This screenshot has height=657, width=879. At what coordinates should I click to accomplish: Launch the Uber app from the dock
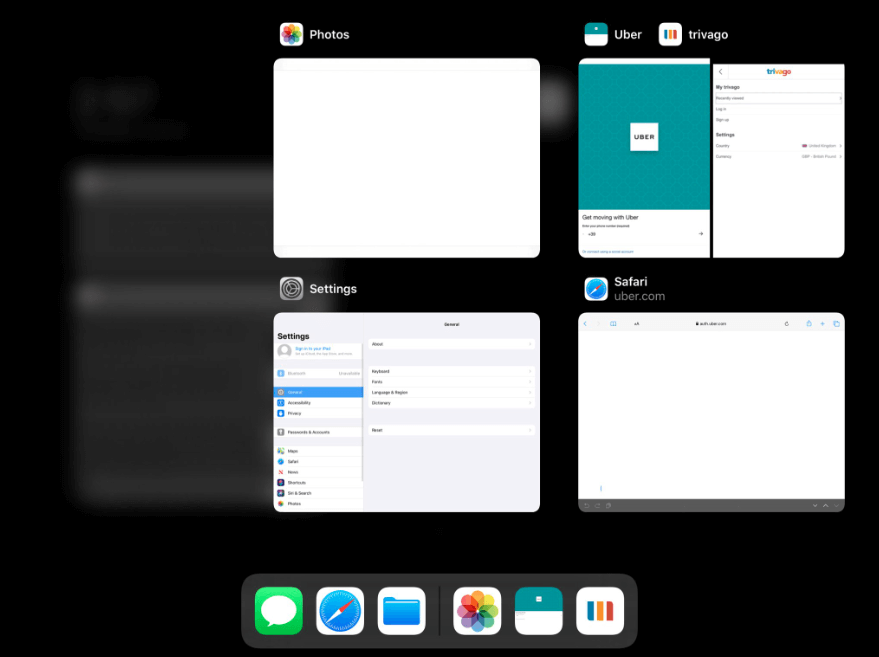(x=539, y=610)
